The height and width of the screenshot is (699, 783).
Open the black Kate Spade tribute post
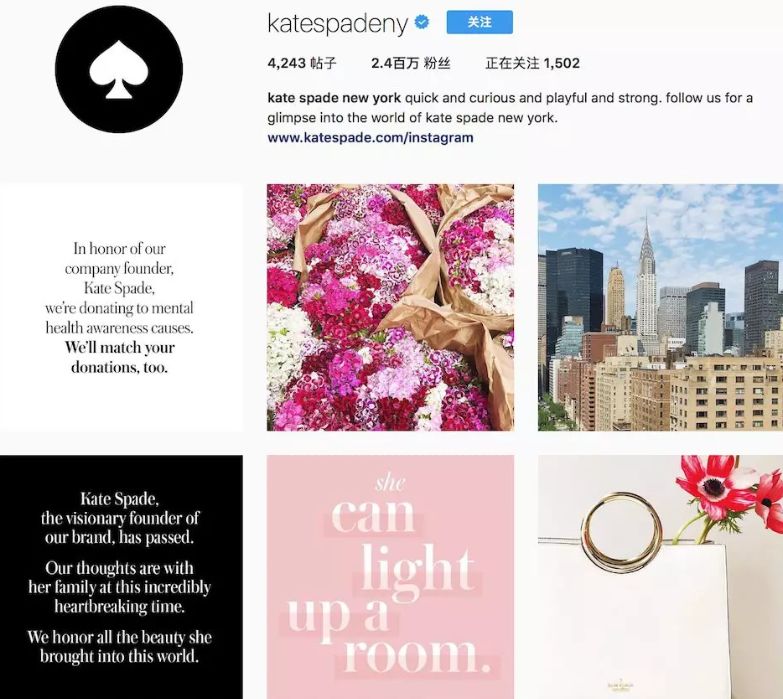[121, 577]
